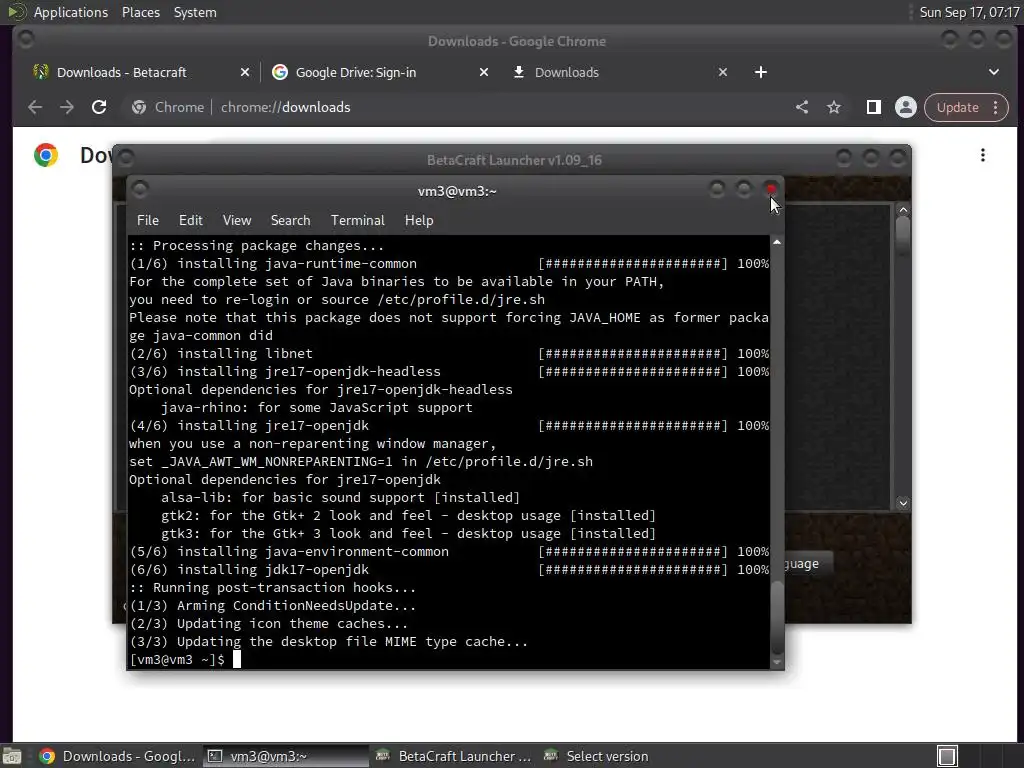The width and height of the screenshot is (1024, 768).
Task: Minimize the terminal window
Action: point(717,189)
